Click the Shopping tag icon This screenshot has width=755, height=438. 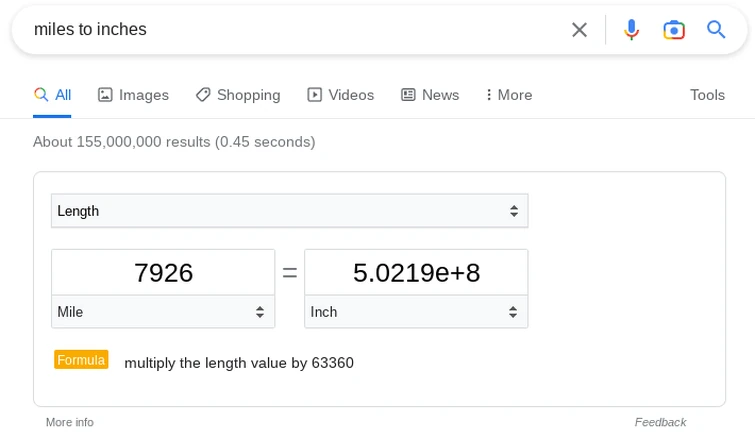(203, 95)
